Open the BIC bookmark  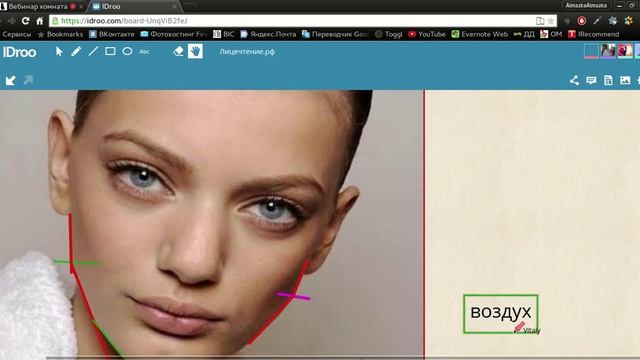pos(224,34)
